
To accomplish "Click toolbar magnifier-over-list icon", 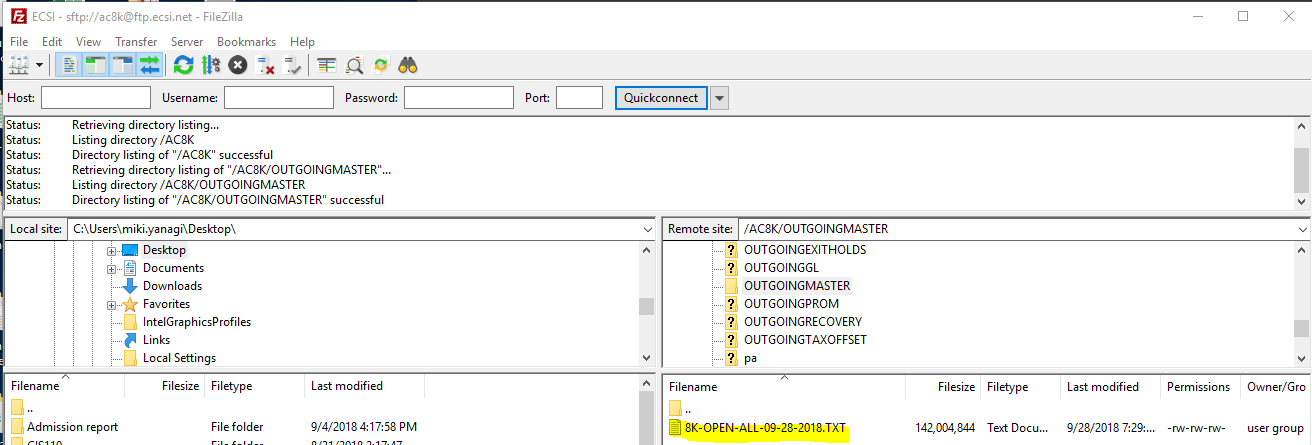I will coord(354,65).
